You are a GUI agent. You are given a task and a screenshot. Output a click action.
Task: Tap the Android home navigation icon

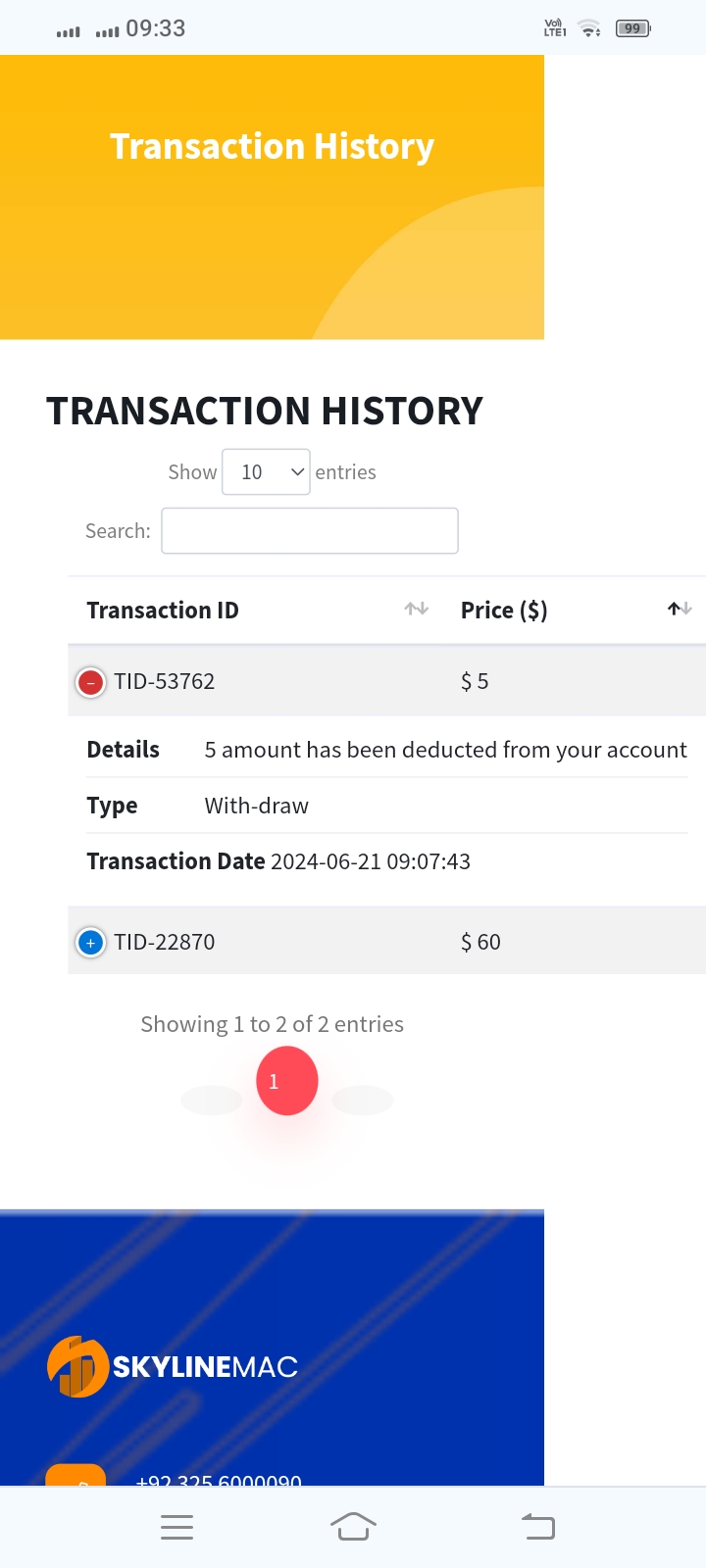pos(353,1527)
